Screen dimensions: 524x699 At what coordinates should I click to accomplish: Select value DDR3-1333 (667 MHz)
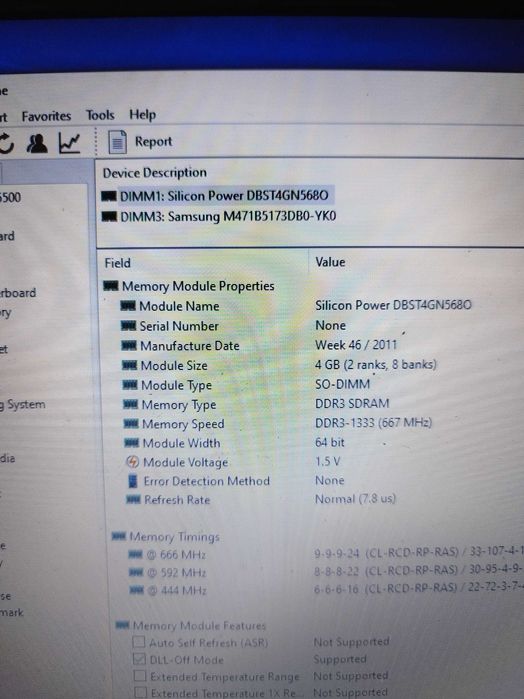pos(373,423)
